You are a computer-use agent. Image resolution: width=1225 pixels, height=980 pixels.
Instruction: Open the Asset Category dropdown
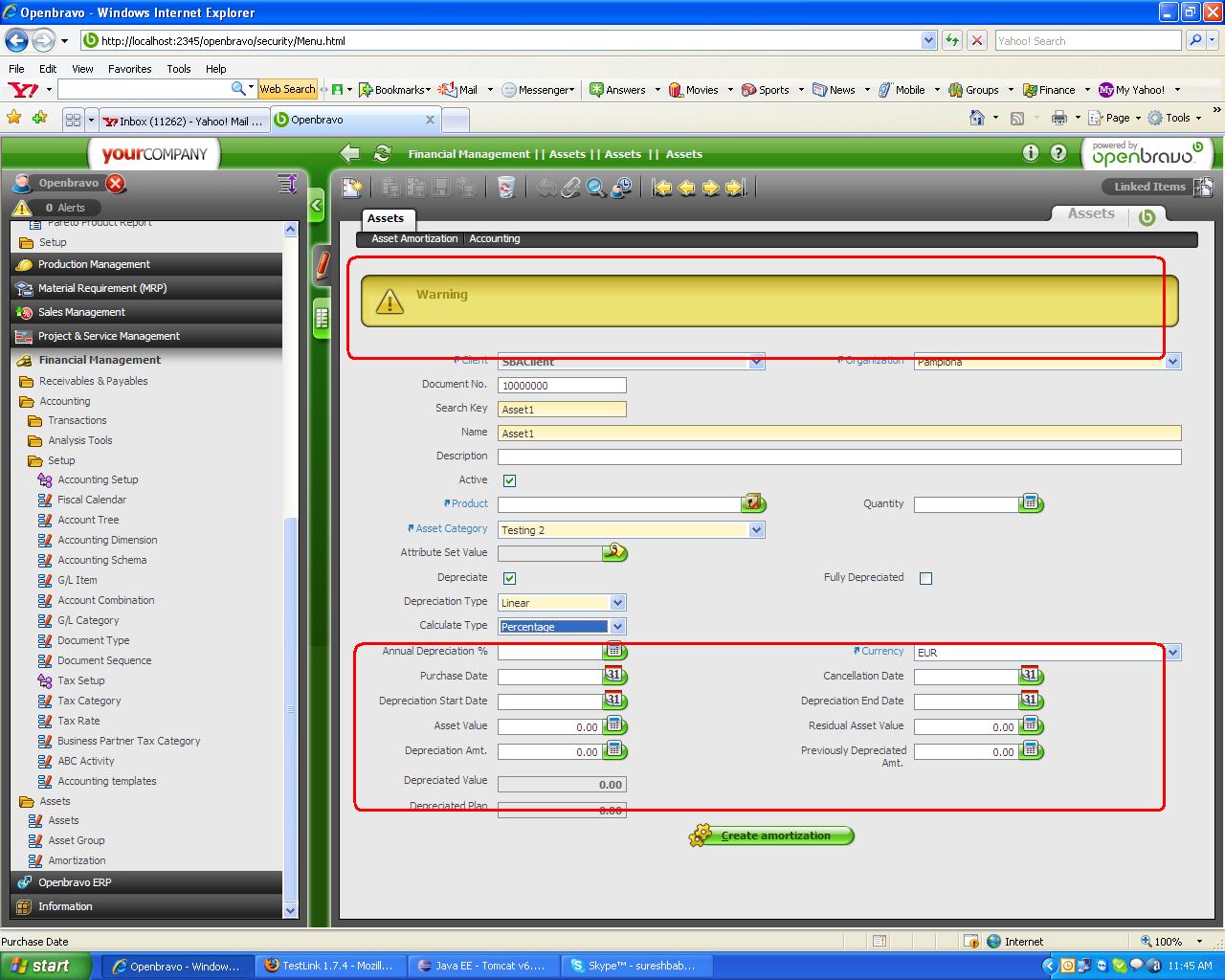tap(756, 530)
